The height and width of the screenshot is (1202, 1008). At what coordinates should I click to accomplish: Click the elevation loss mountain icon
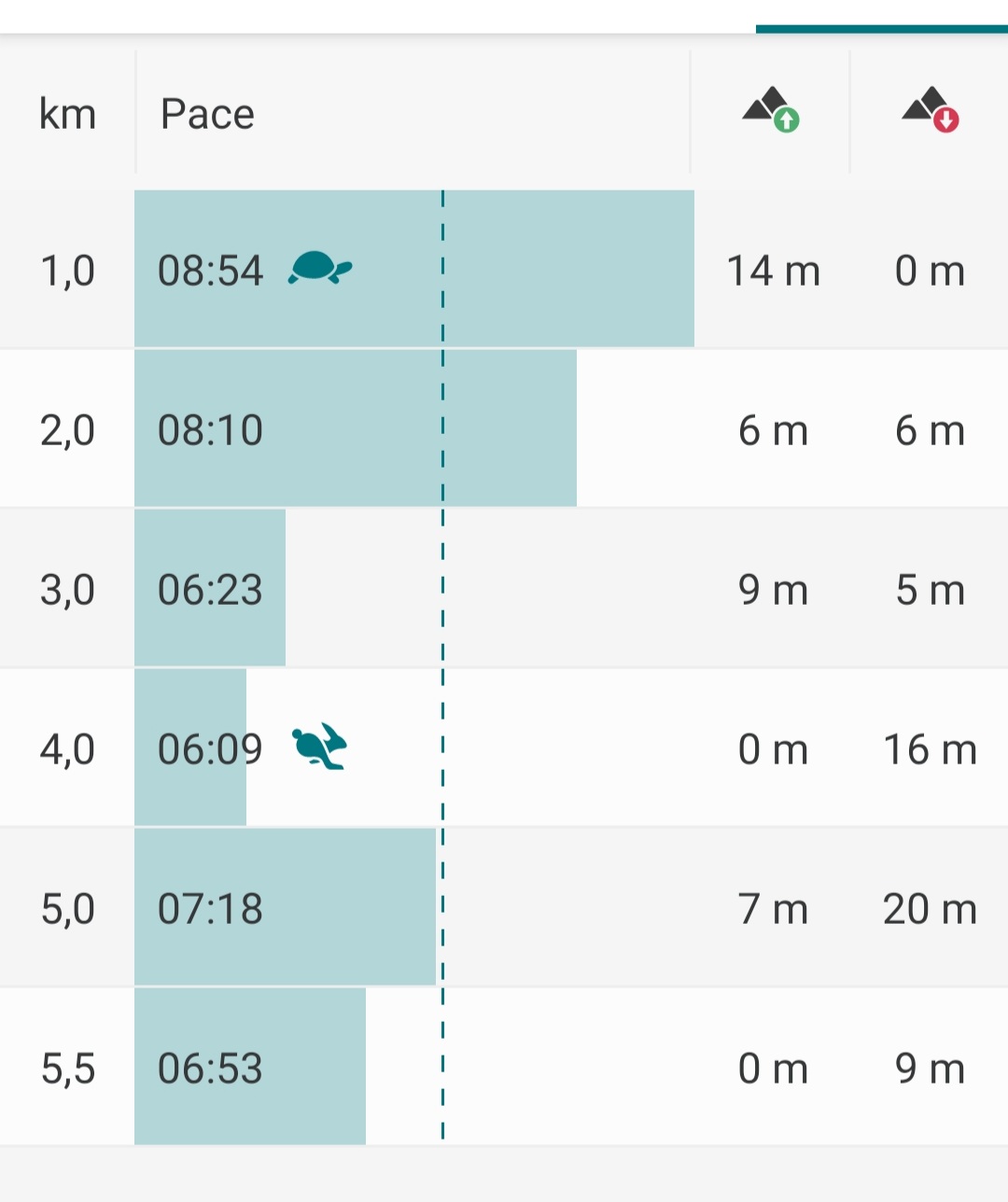tap(931, 110)
